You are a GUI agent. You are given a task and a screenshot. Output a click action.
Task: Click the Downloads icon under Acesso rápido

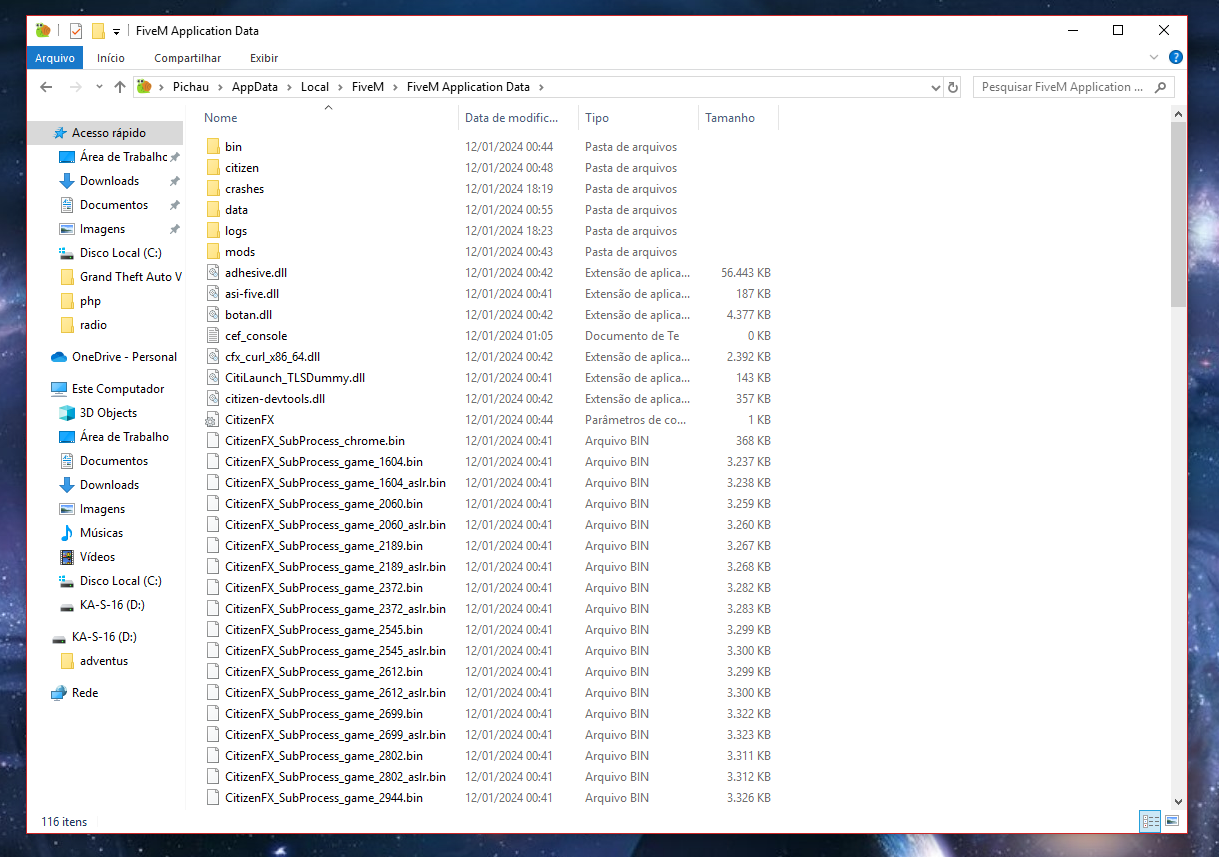click(67, 181)
